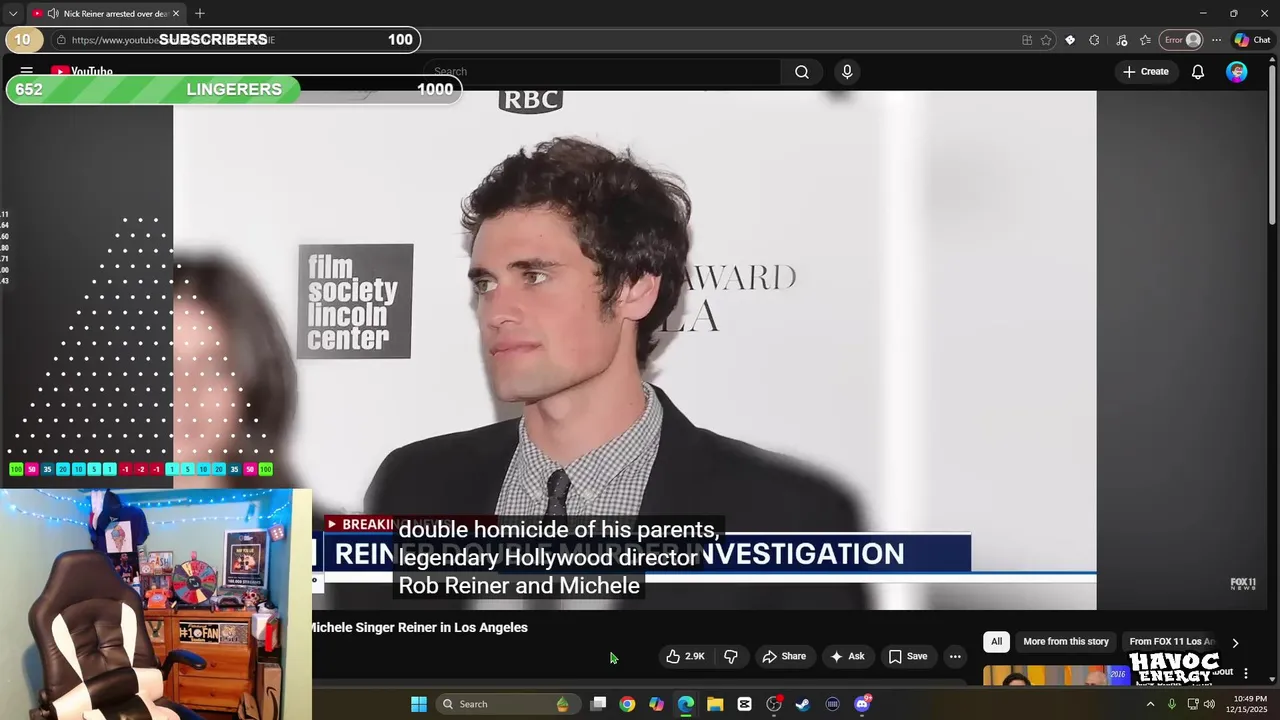Select the Nick Reiner arrested browser tab
This screenshot has height=720, width=1280.
(106, 13)
